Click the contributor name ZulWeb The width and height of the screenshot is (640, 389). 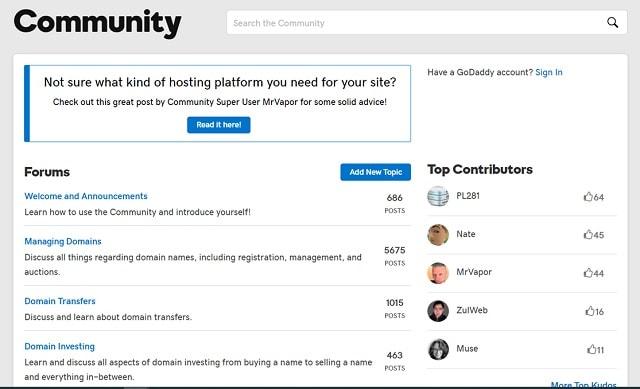(x=472, y=310)
